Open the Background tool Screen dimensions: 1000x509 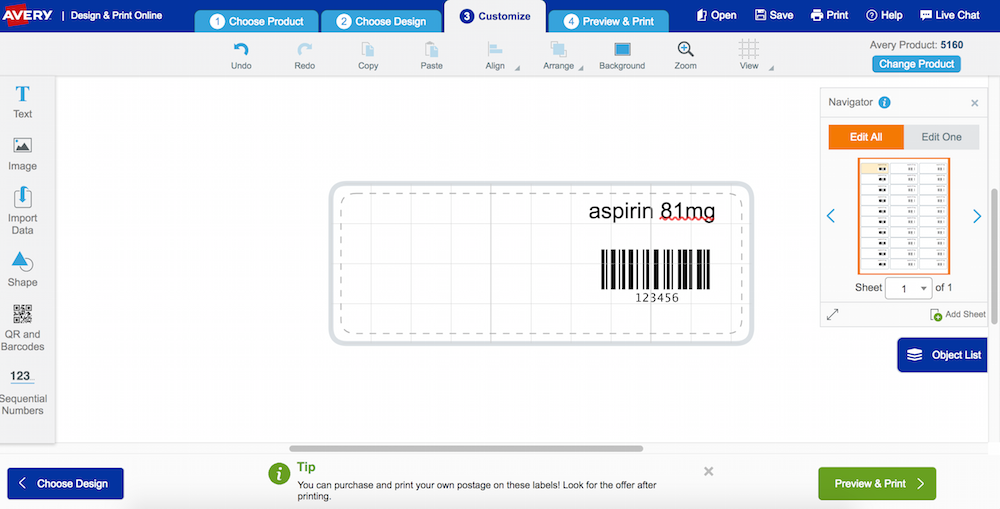pos(622,55)
